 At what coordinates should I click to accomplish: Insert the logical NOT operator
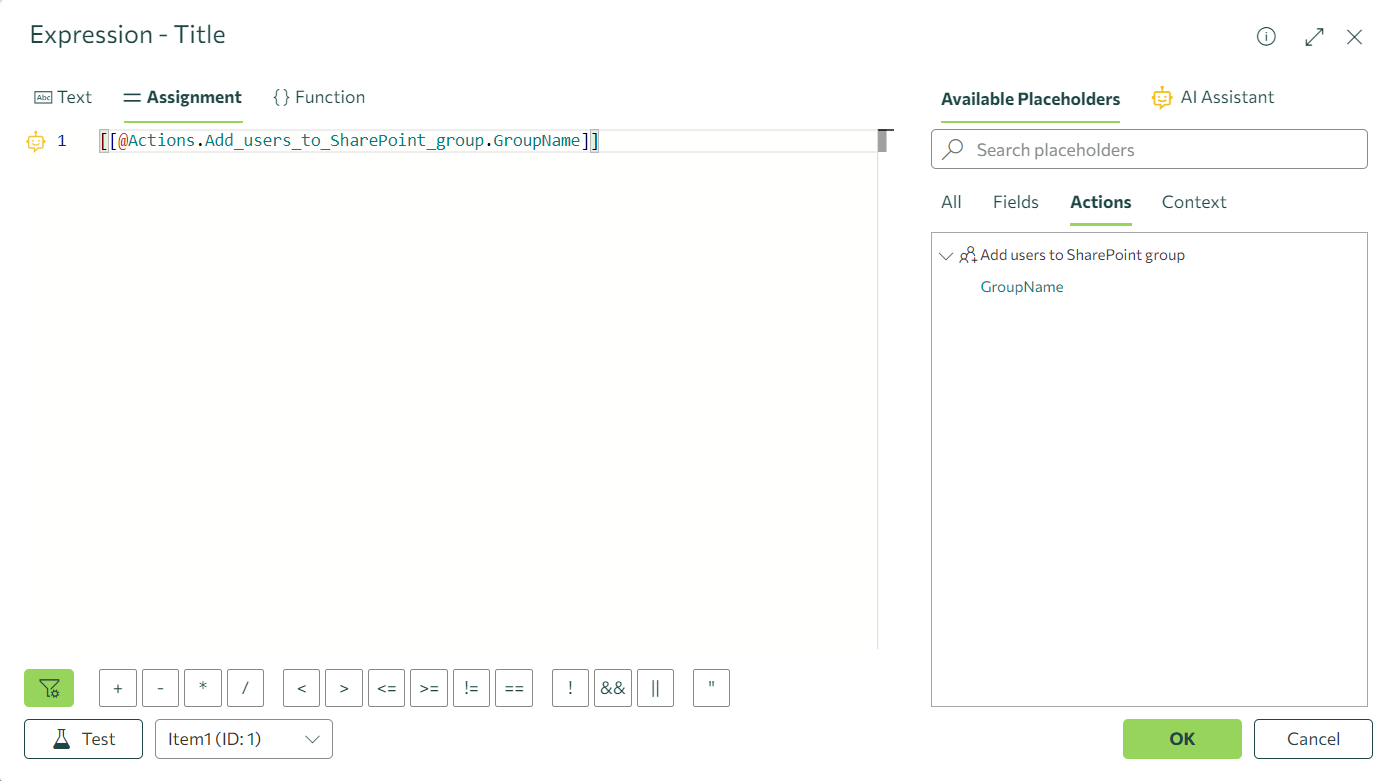pyautogui.click(x=570, y=688)
